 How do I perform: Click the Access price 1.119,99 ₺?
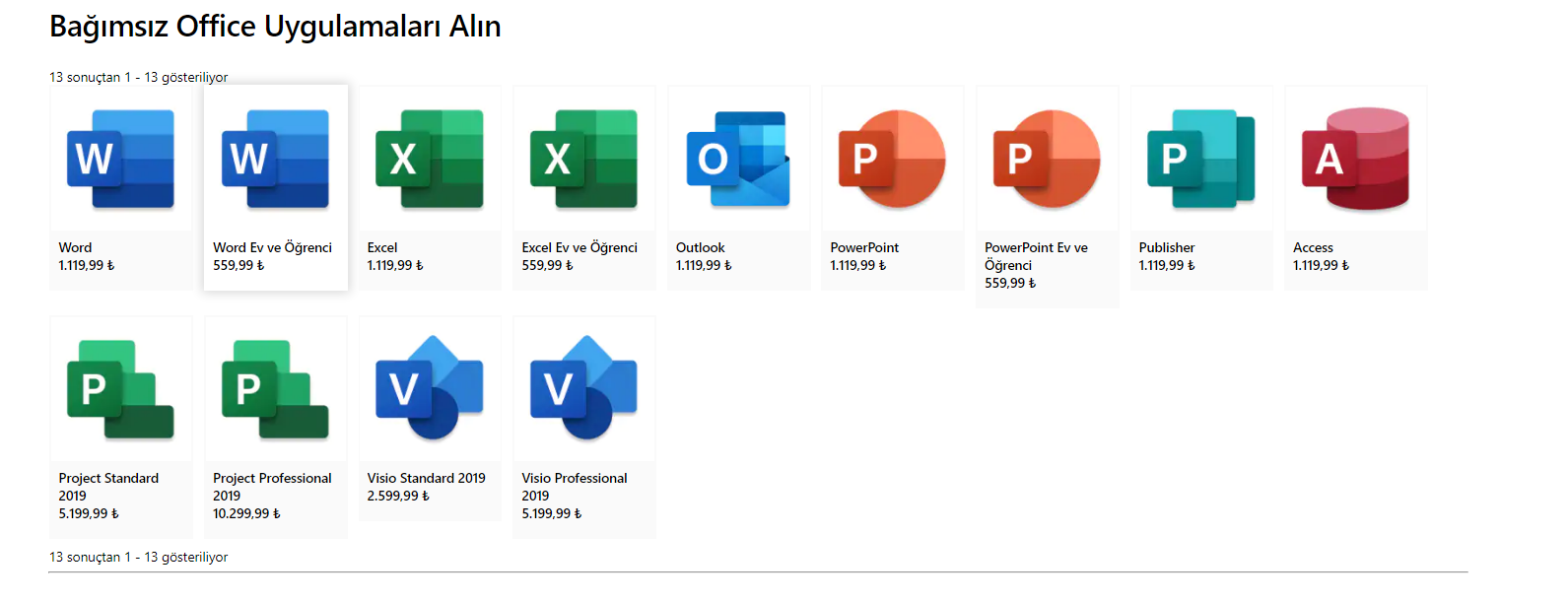1321,265
